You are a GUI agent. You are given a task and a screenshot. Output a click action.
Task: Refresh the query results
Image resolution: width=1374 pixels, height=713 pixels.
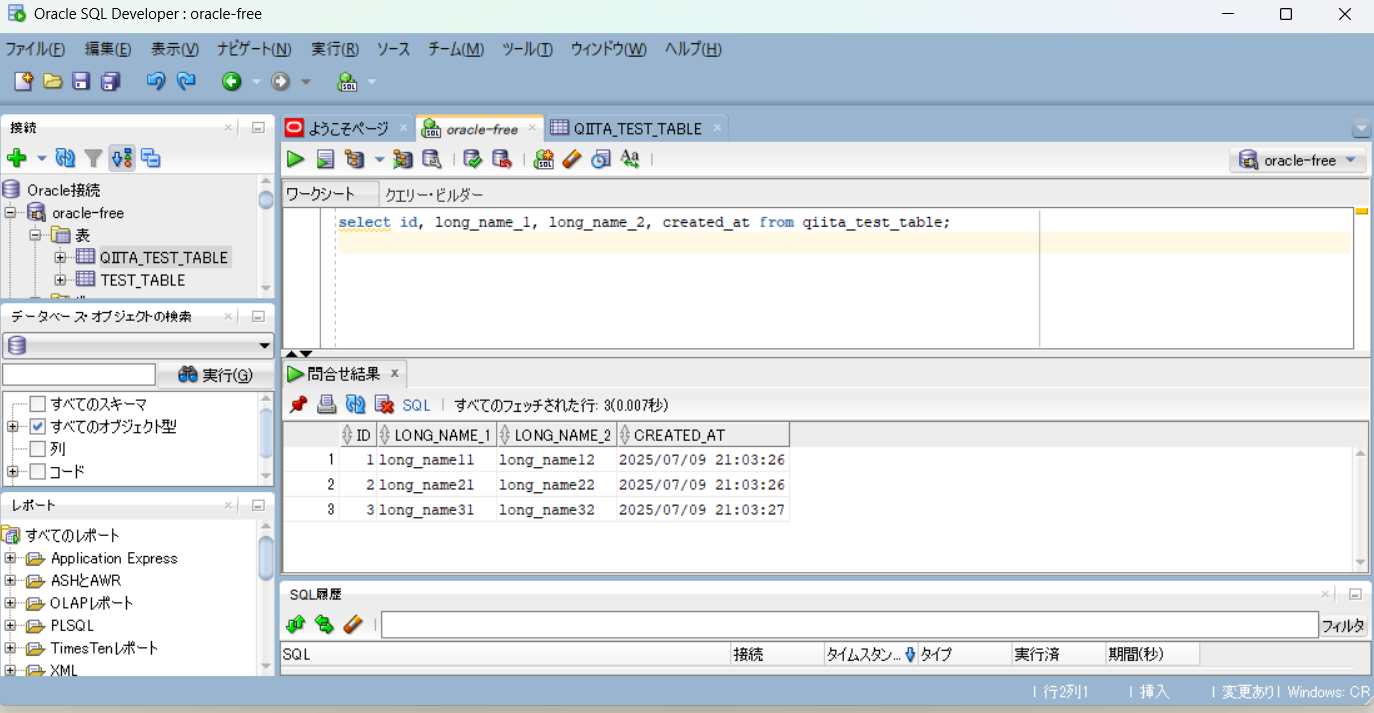[354, 404]
